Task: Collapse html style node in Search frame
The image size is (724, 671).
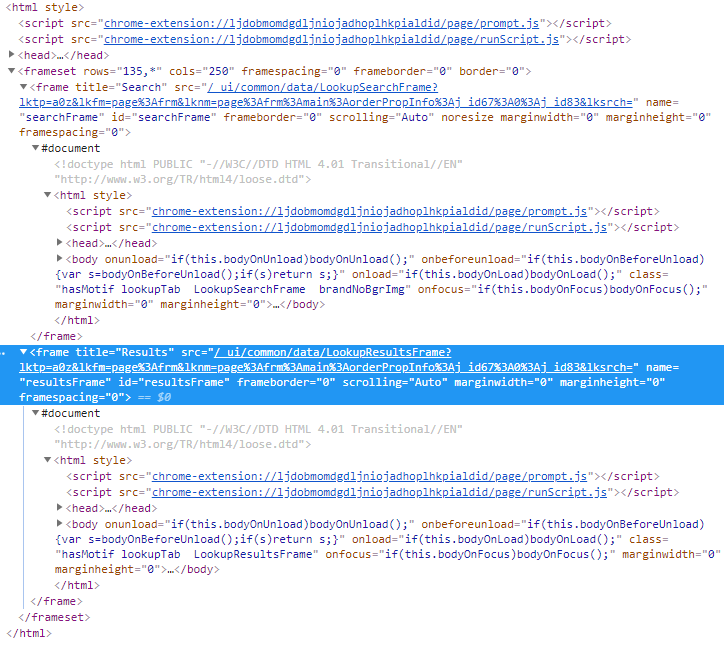Action: coord(47,195)
